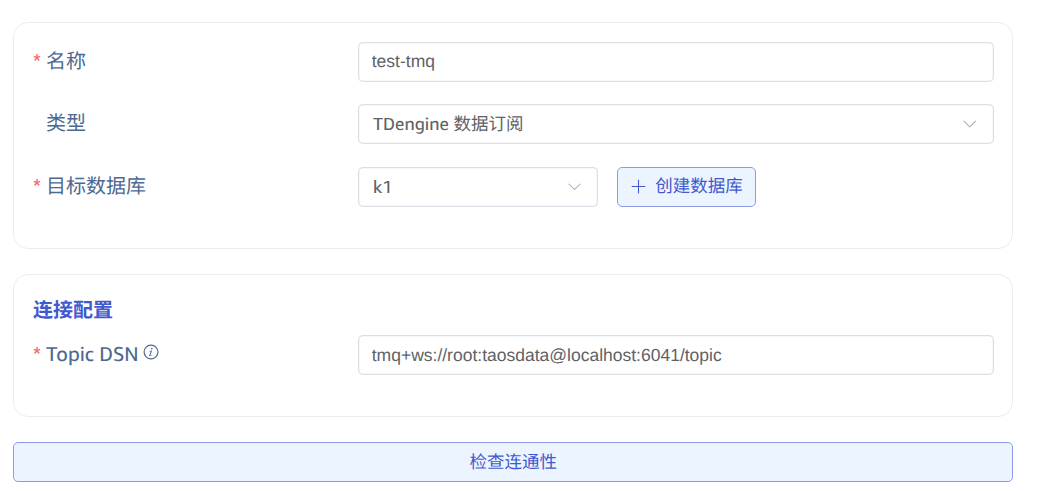Screen dimensions: 1057x491
Task: Expand the k1 dropdown arrow
Action: coord(574,187)
